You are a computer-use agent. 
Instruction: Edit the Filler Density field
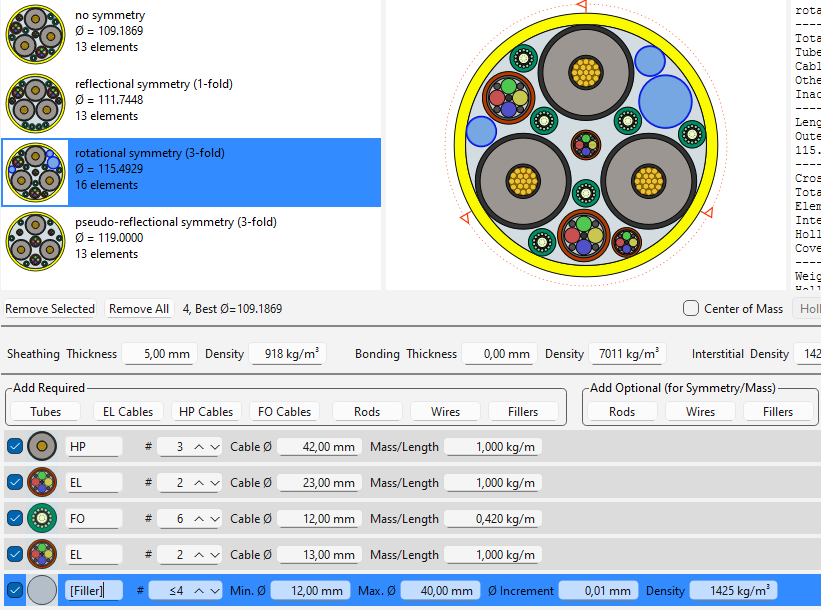(733, 591)
